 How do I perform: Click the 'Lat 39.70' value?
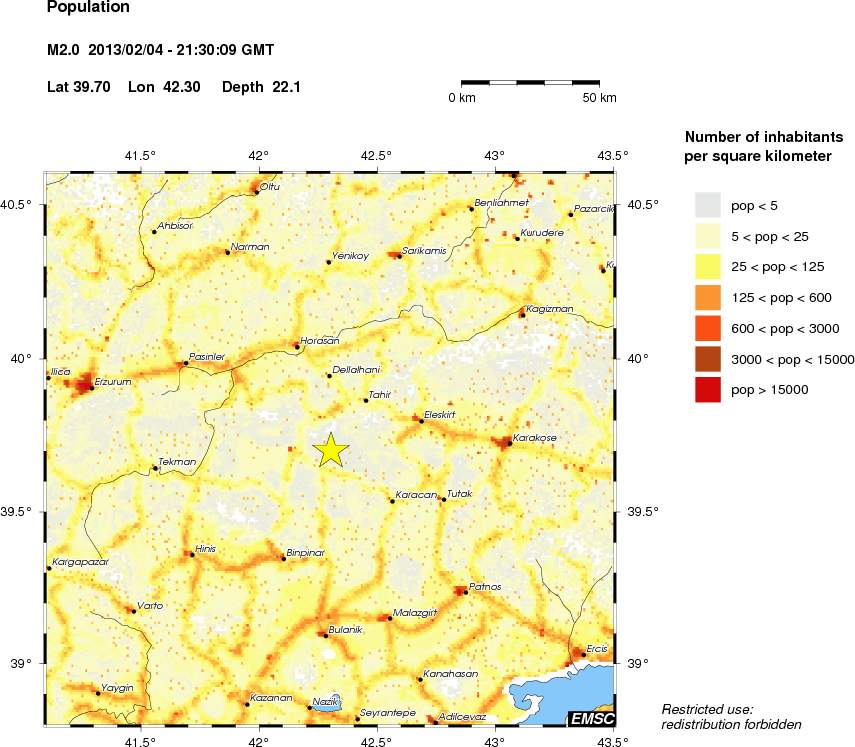click(79, 87)
